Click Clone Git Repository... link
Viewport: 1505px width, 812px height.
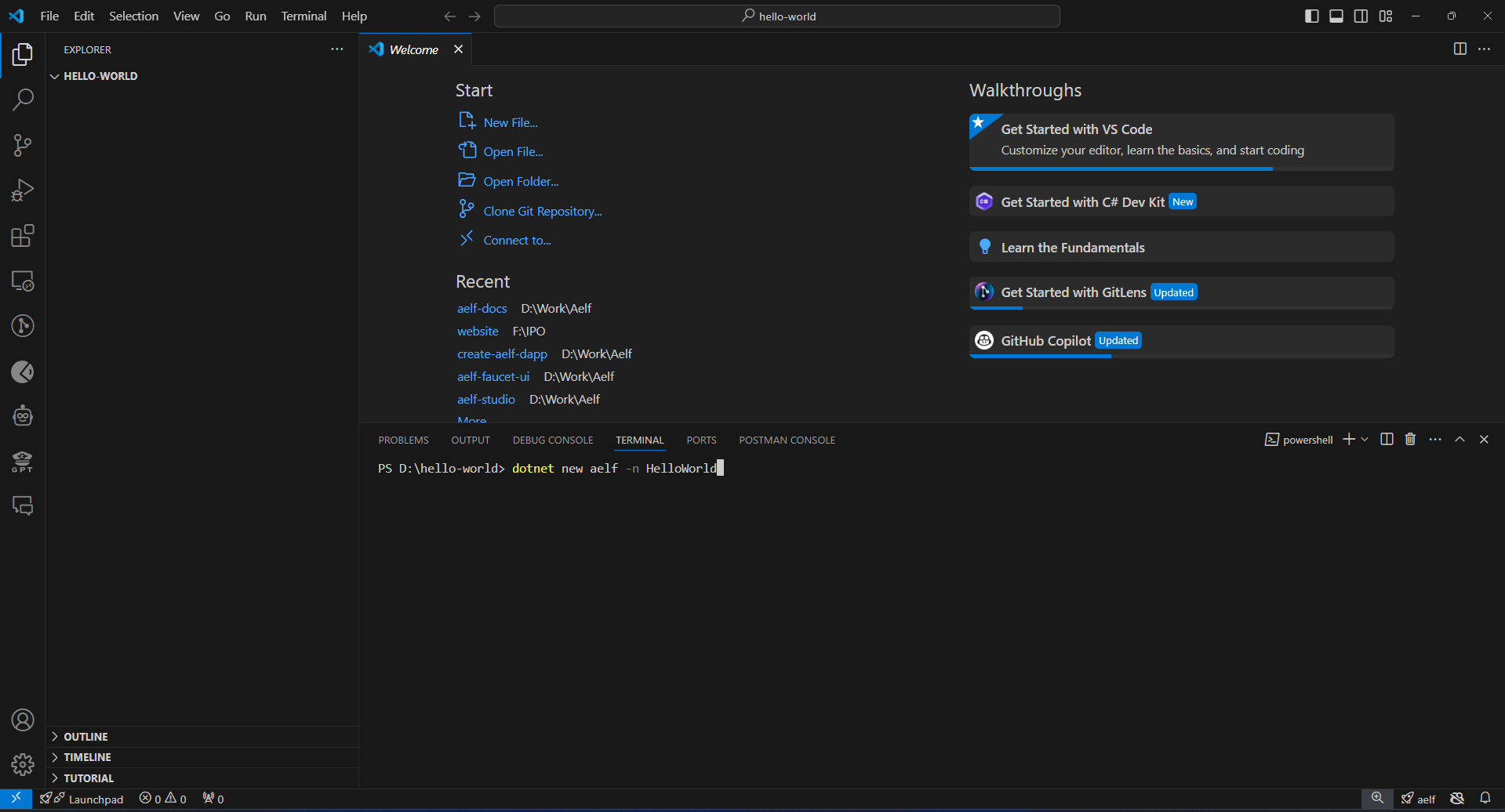pyautogui.click(x=543, y=211)
